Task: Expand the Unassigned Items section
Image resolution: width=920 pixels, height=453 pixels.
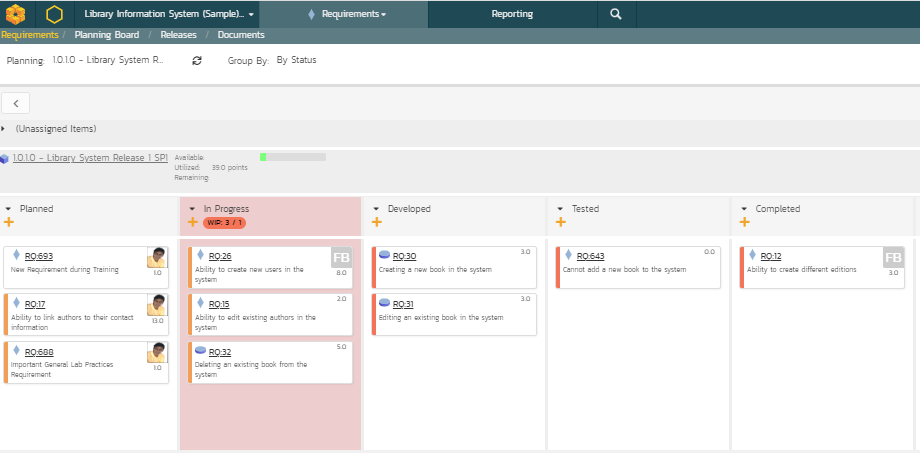Action: (x=4, y=129)
